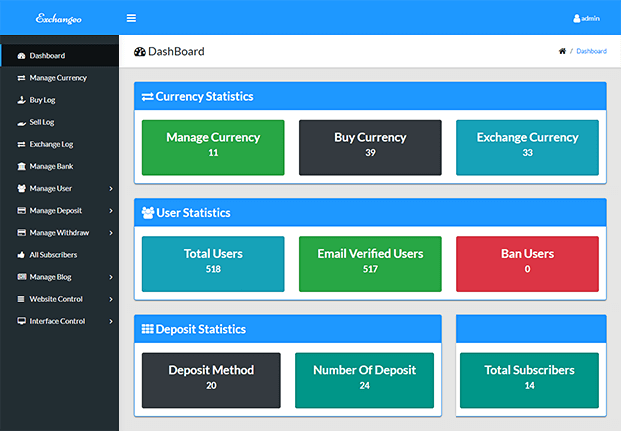Click the admin user icon
Image resolution: width=621 pixels, height=431 pixels.
point(577,18)
